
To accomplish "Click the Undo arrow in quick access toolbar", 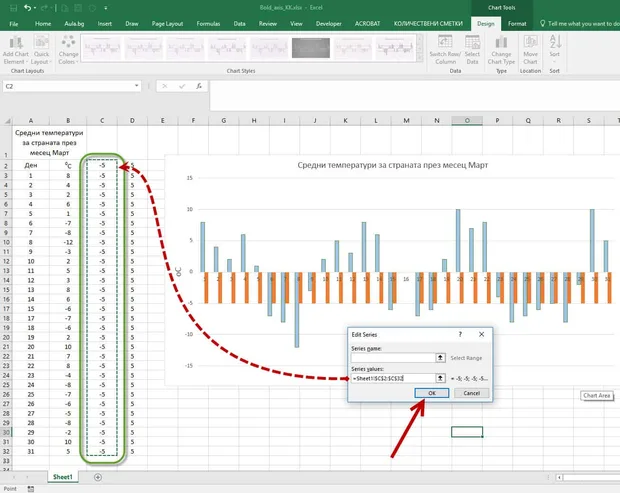I will (27, 8).
